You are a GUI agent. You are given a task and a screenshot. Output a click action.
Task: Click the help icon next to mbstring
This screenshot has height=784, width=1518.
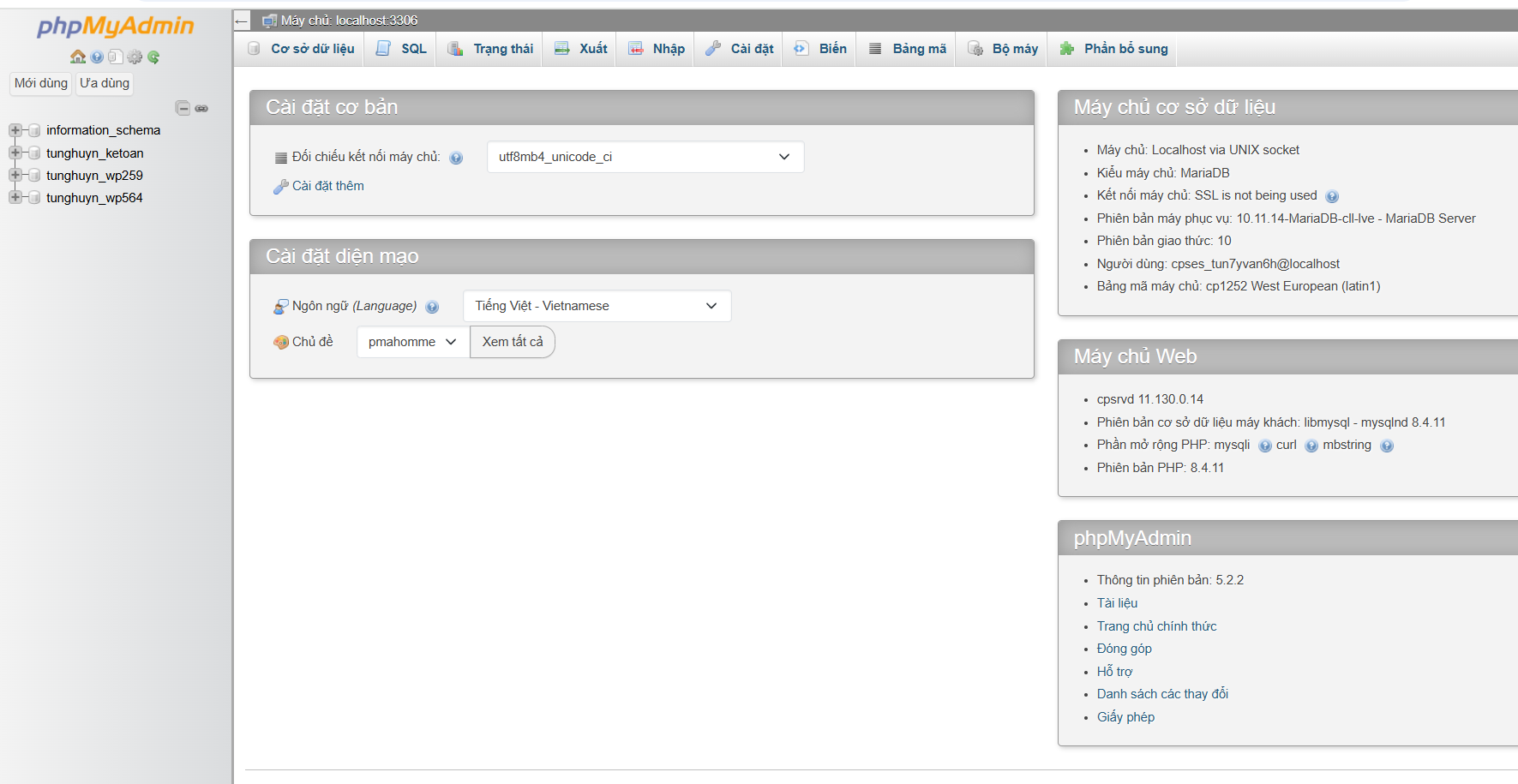(1387, 446)
